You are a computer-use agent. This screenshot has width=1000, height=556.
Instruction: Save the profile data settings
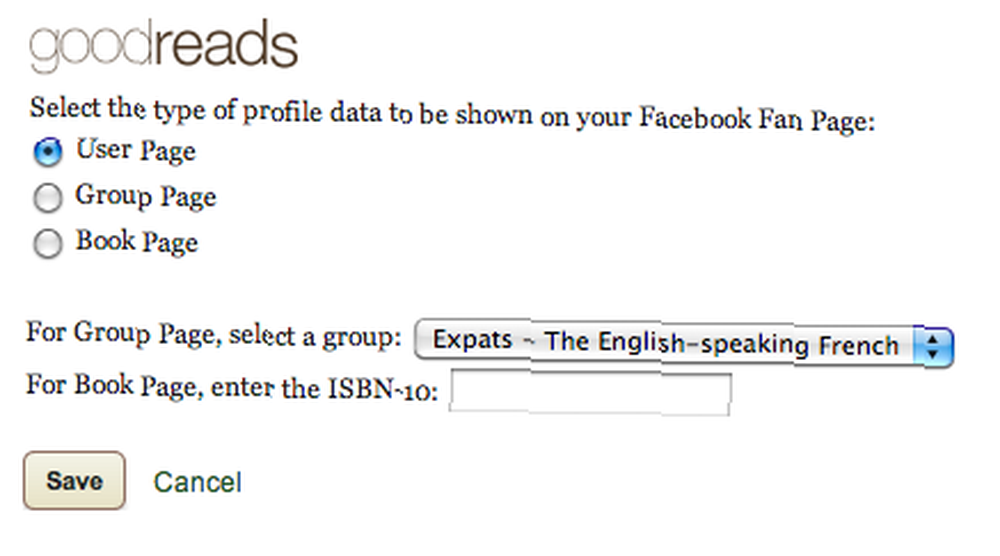pos(74,480)
